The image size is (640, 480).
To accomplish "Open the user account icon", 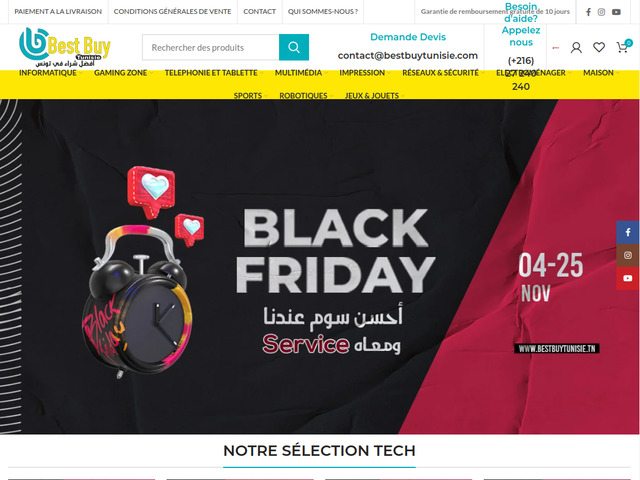I will click(576, 48).
